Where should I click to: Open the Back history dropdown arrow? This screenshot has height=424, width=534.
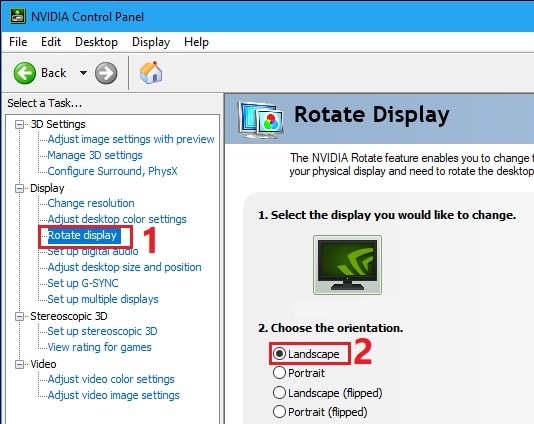point(83,73)
